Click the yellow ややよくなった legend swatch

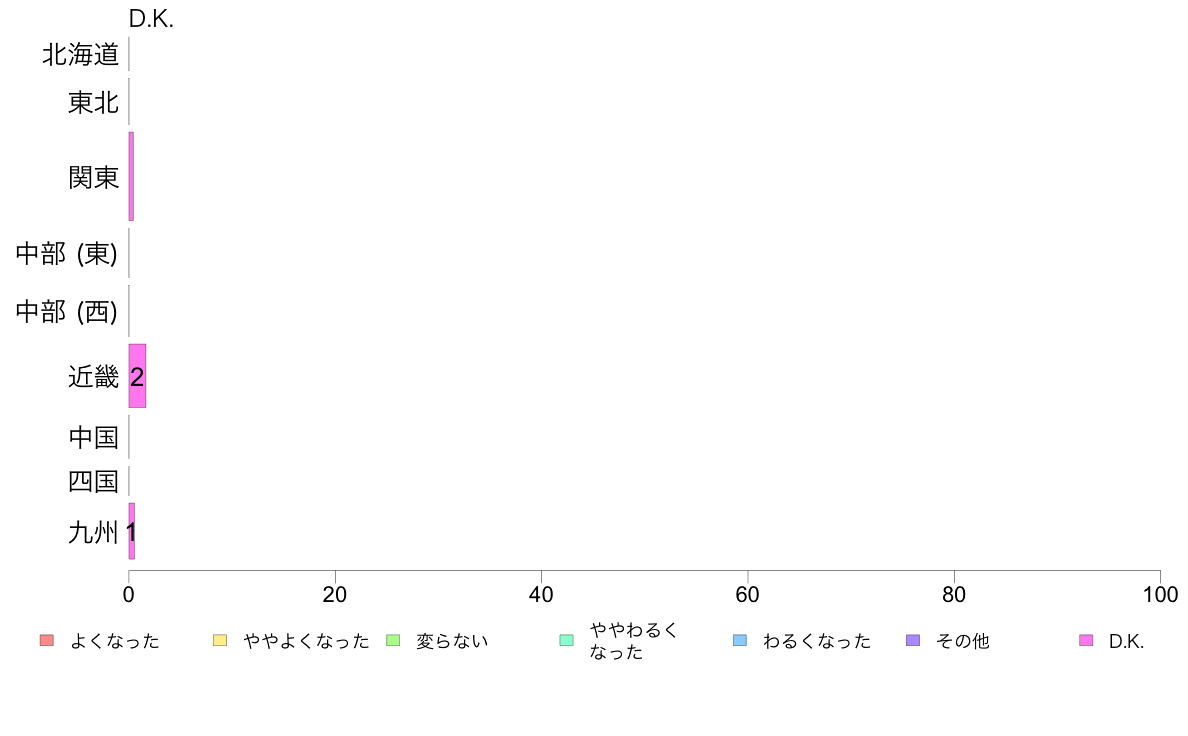pos(220,640)
